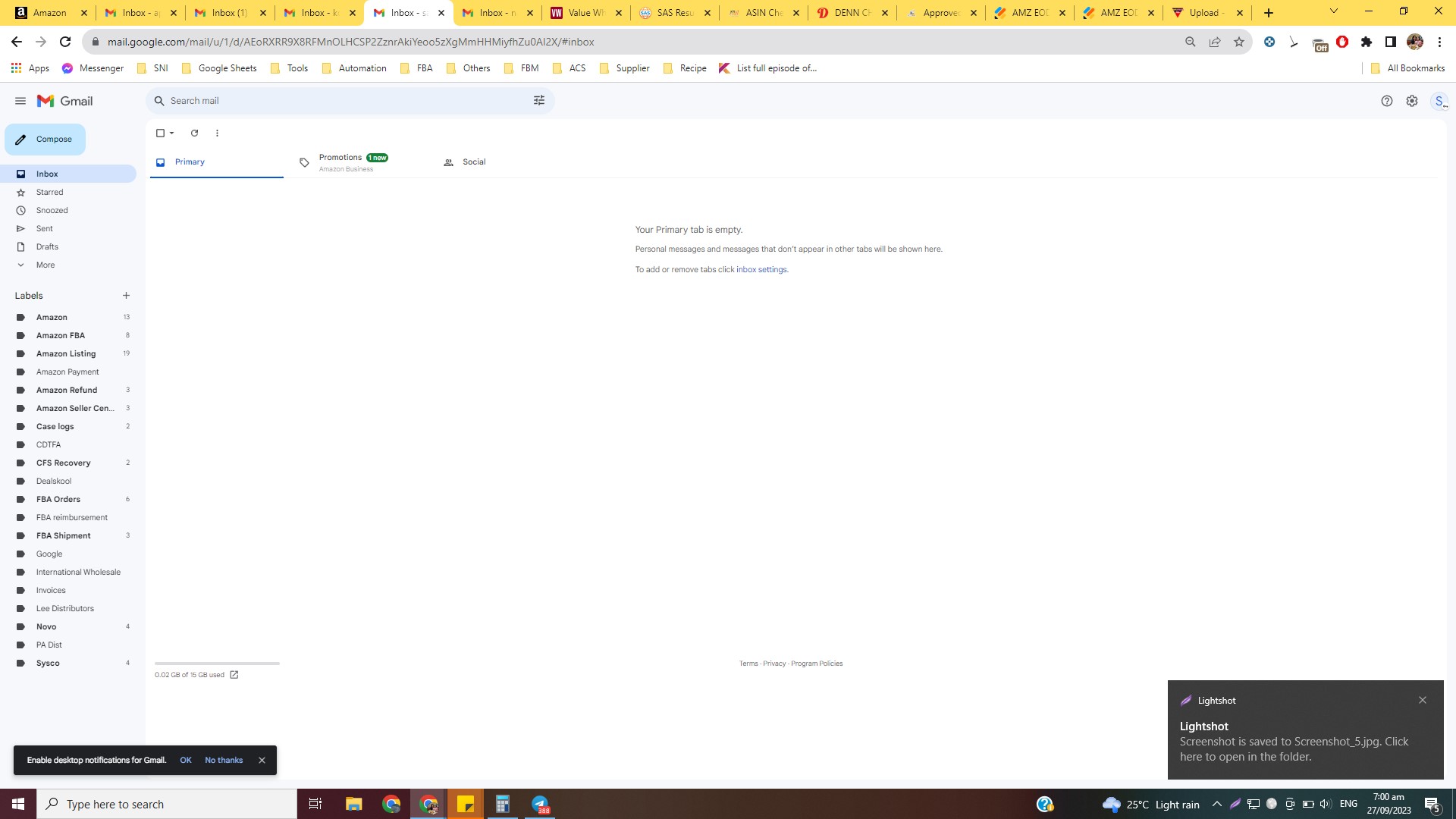Open File Explorer from taskbar
The width and height of the screenshot is (1456, 819).
[353, 804]
